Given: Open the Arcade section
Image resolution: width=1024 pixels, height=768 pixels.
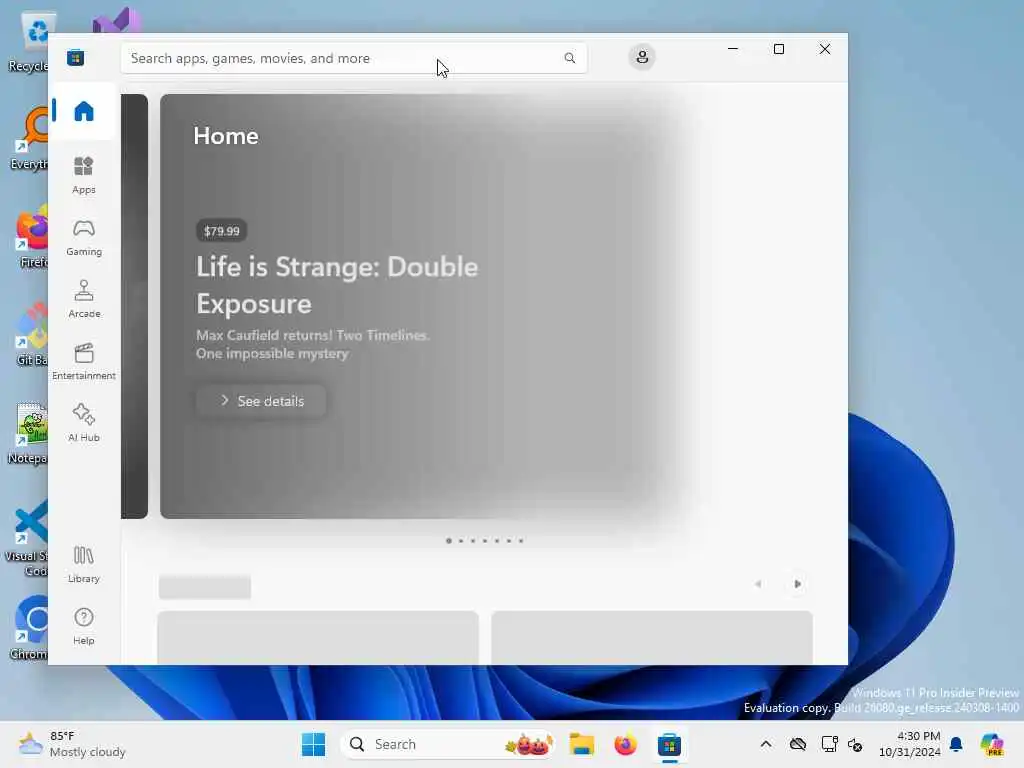Looking at the screenshot, I should [84, 299].
